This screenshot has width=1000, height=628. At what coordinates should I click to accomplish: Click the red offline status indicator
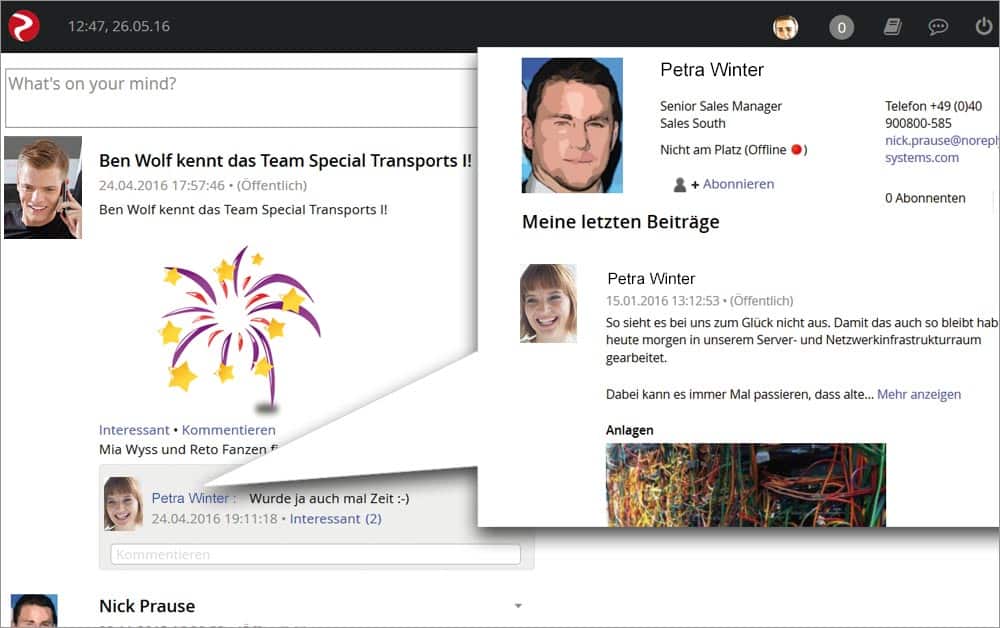(x=796, y=150)
